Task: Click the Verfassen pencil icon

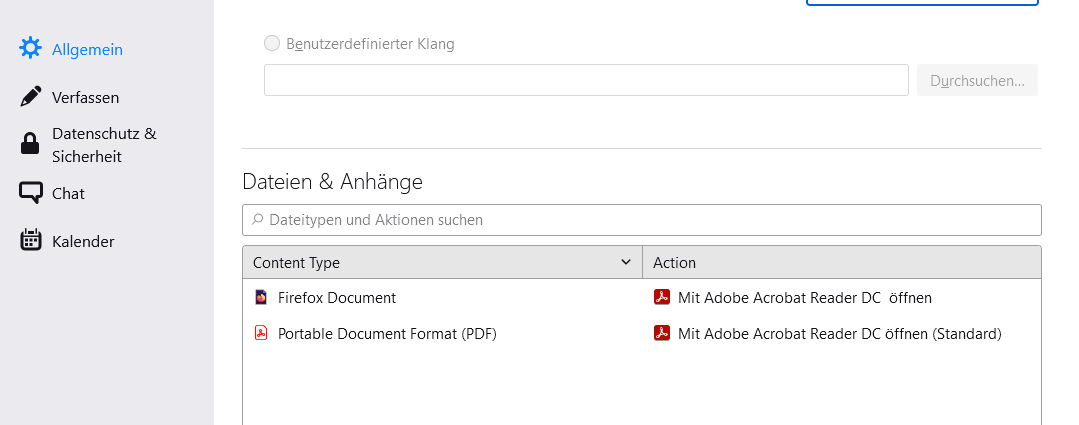Action: click(31, 97)
